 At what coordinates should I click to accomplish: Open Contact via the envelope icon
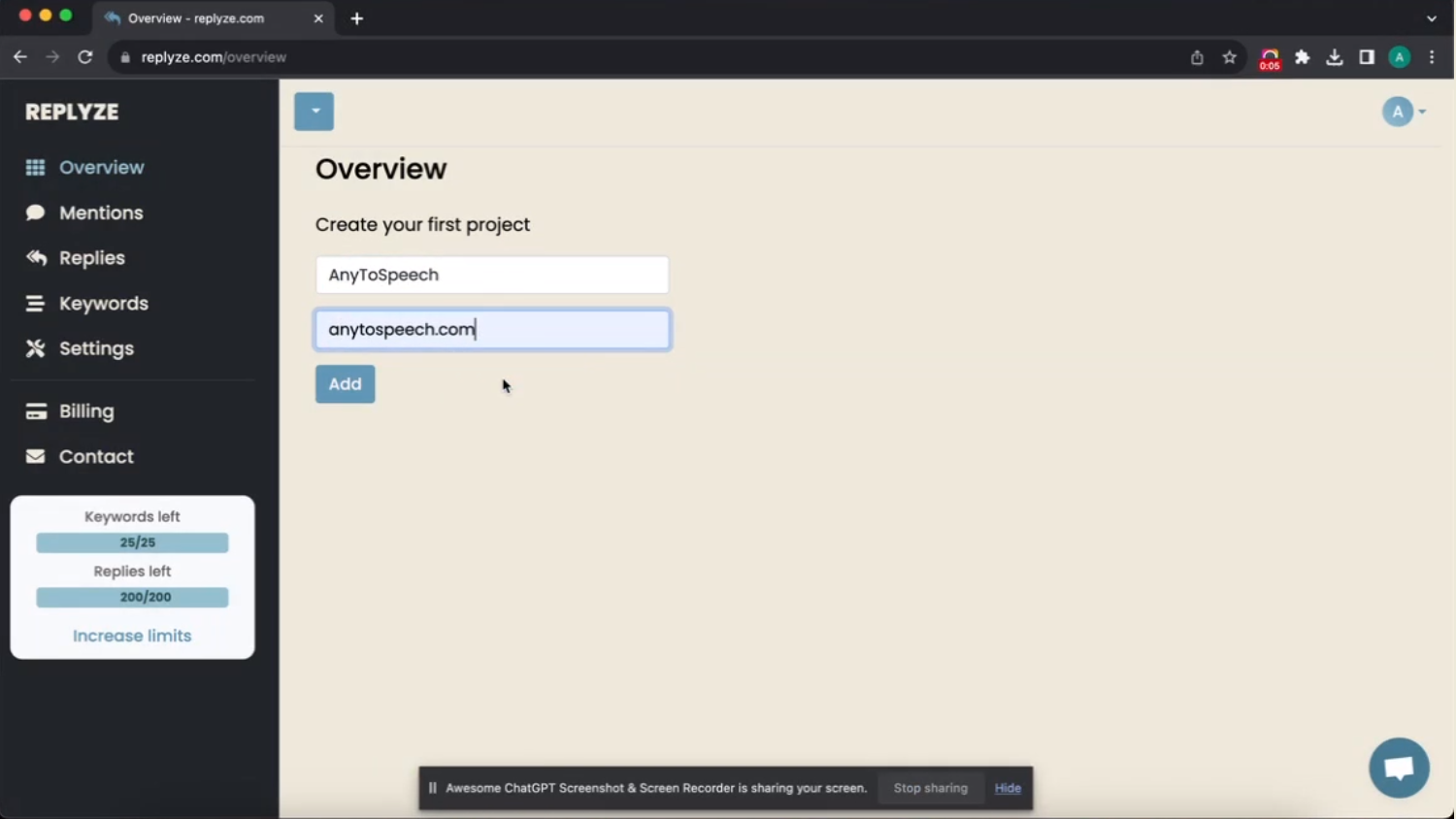coord(35,456)
